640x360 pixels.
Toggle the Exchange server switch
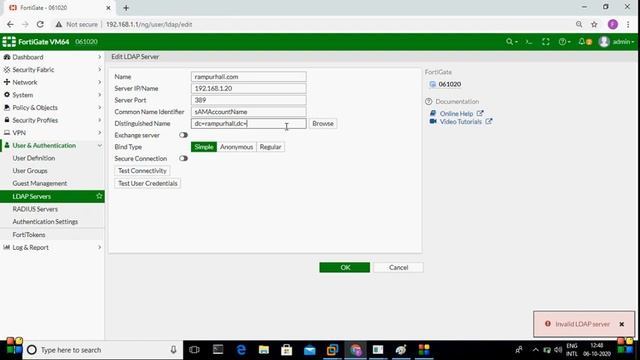click(x=183, y=135)
